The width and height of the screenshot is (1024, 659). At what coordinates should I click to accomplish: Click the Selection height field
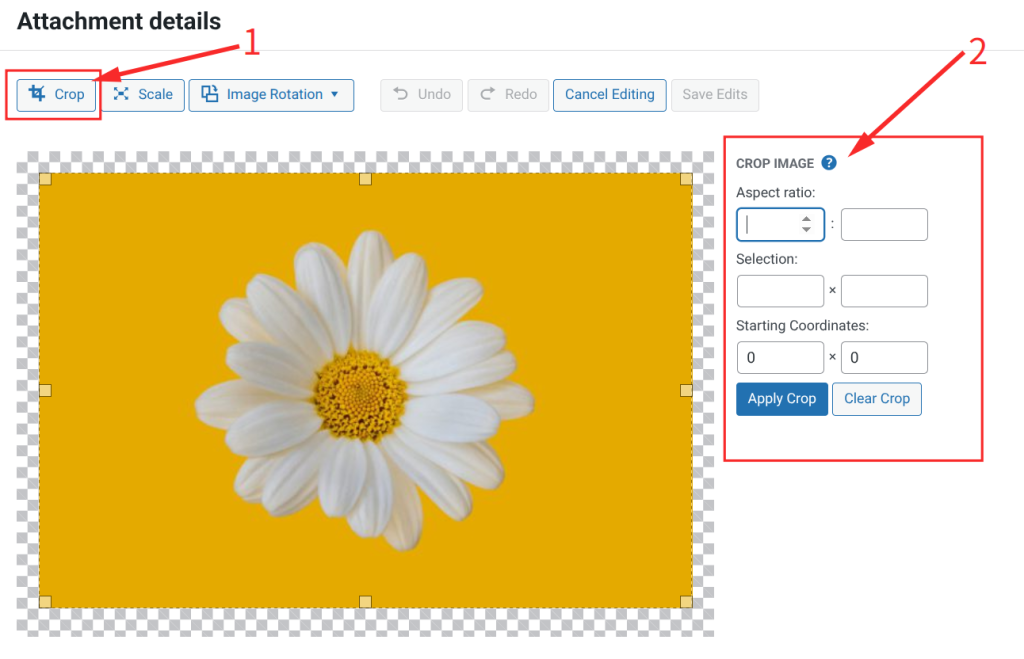(884, 291)
